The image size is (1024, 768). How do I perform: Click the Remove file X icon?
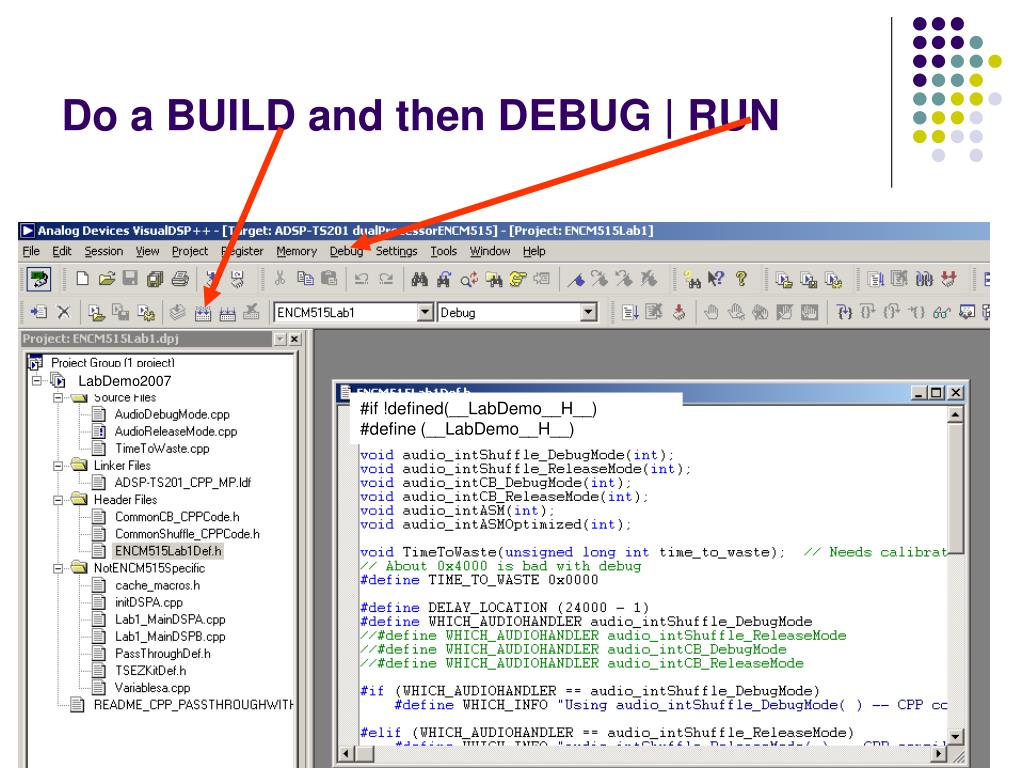point(63,312)
